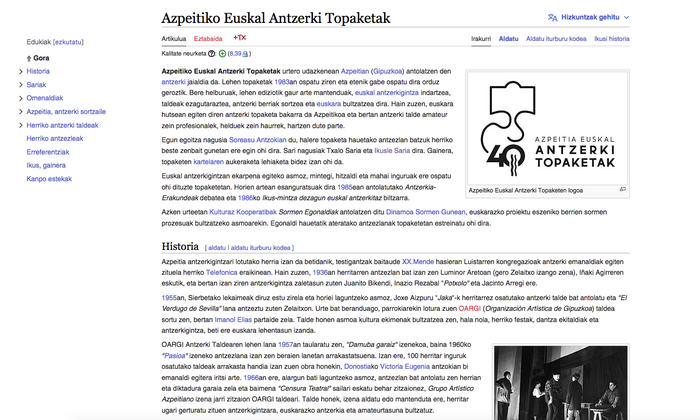
Task: Open the Azpeitian link in intro
Action: tap(355, 71)
